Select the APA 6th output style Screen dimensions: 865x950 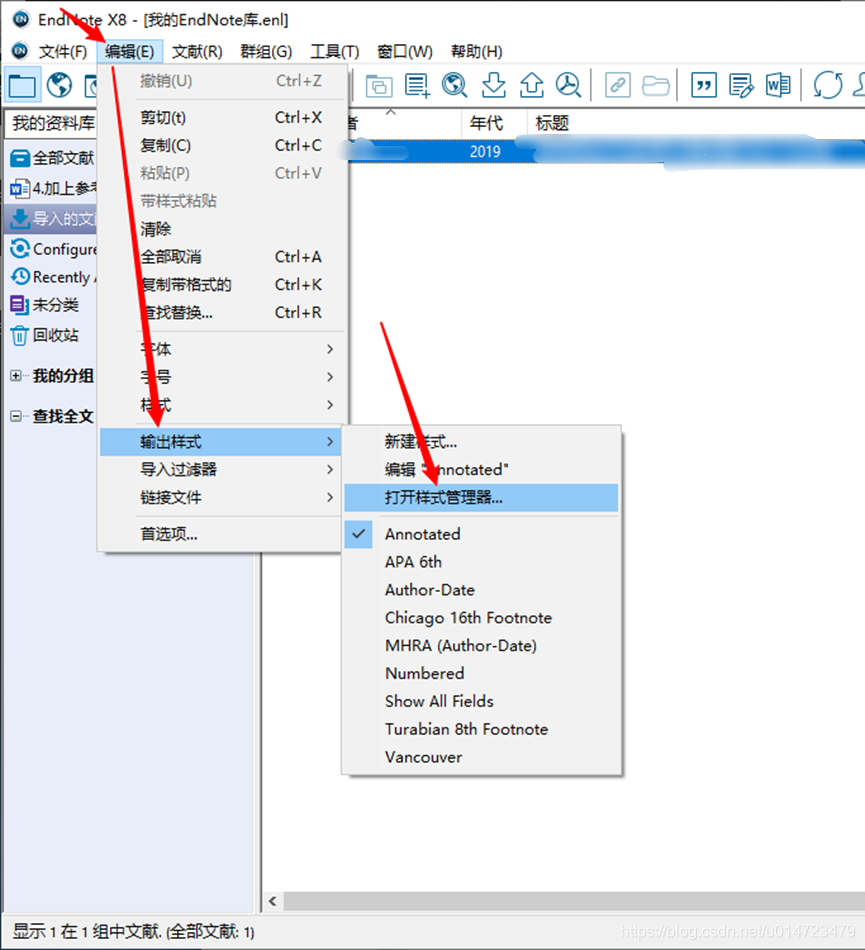tap(482, 562)
